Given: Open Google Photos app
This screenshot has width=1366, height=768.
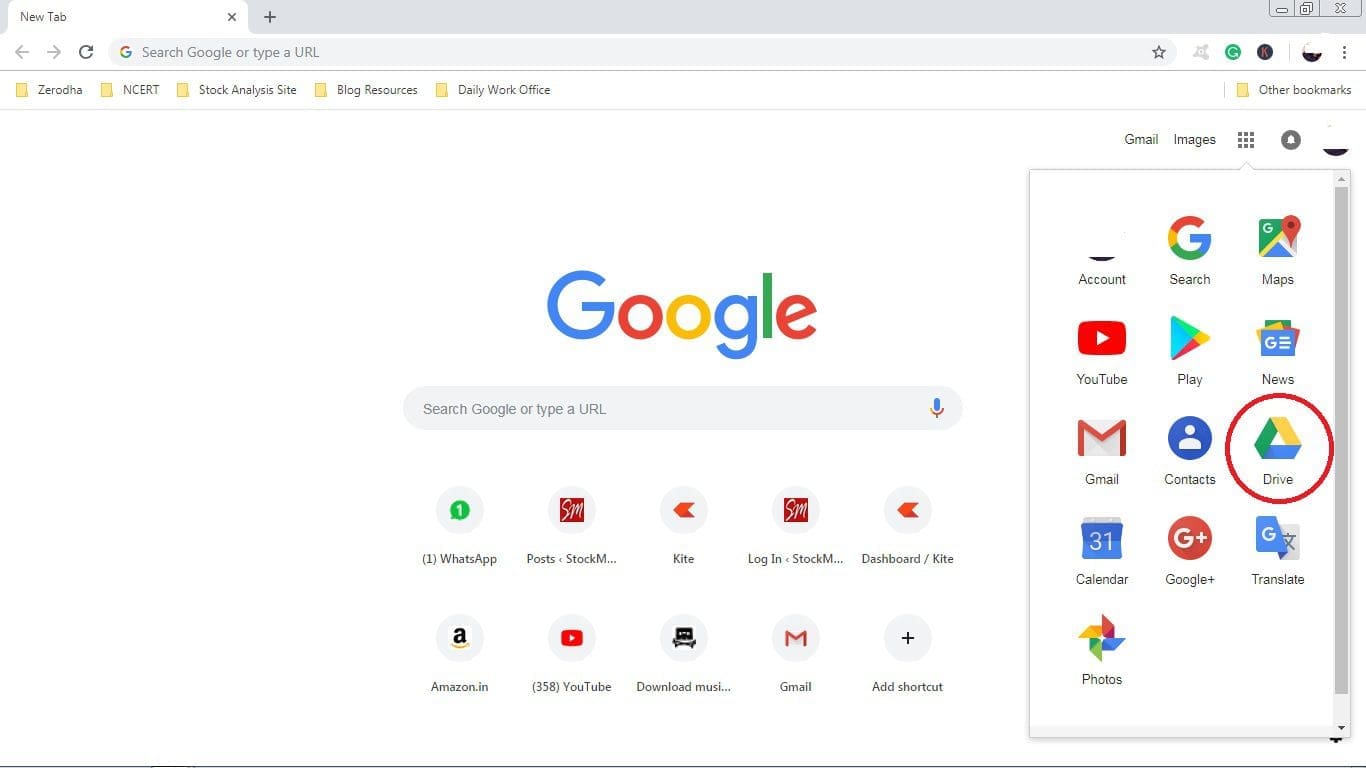Looking at the screenshot, I should (x=1102, y=651).
